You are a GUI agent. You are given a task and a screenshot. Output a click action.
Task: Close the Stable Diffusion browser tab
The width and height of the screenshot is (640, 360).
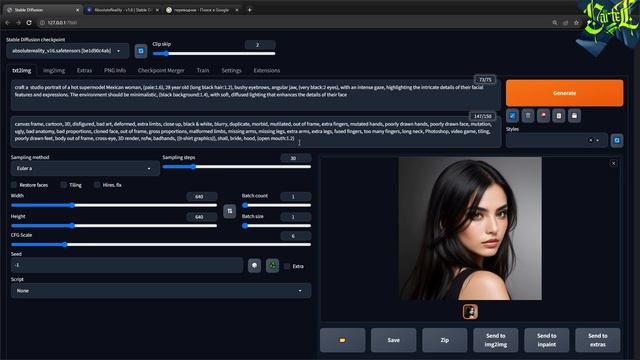[x=78, y=10]
